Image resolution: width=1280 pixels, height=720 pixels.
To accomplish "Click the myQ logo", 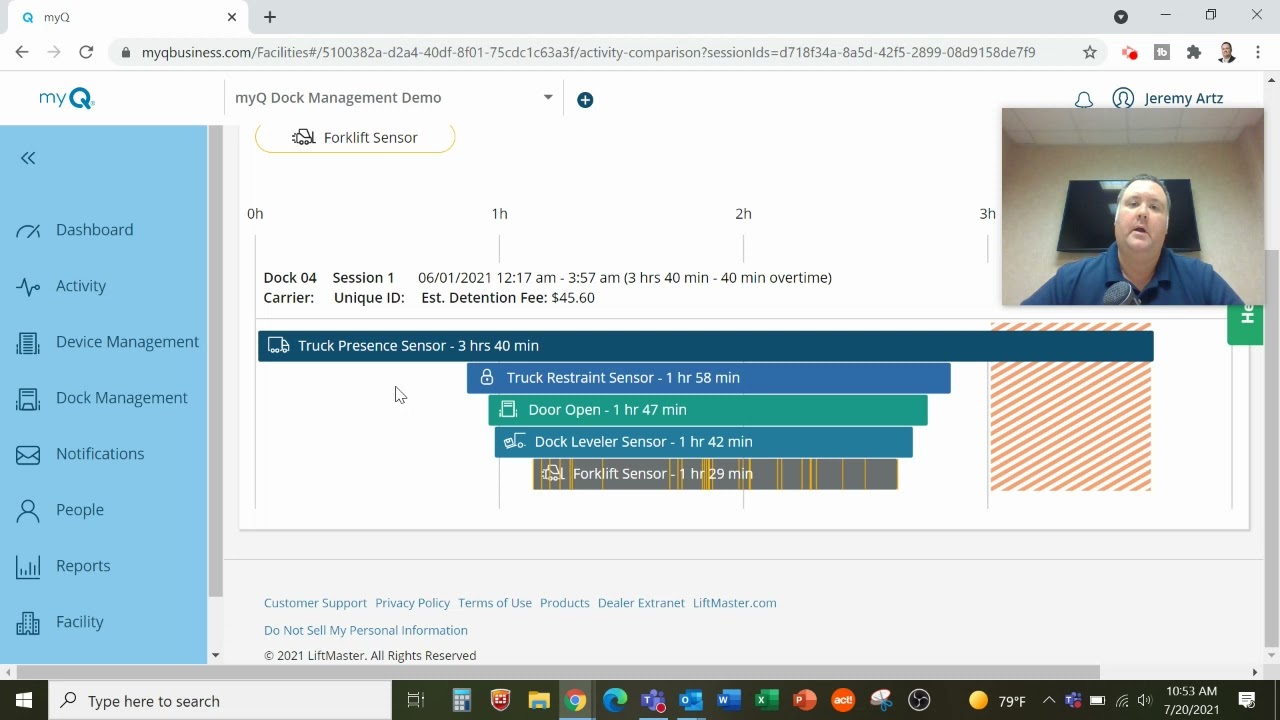I will [66, 98].
